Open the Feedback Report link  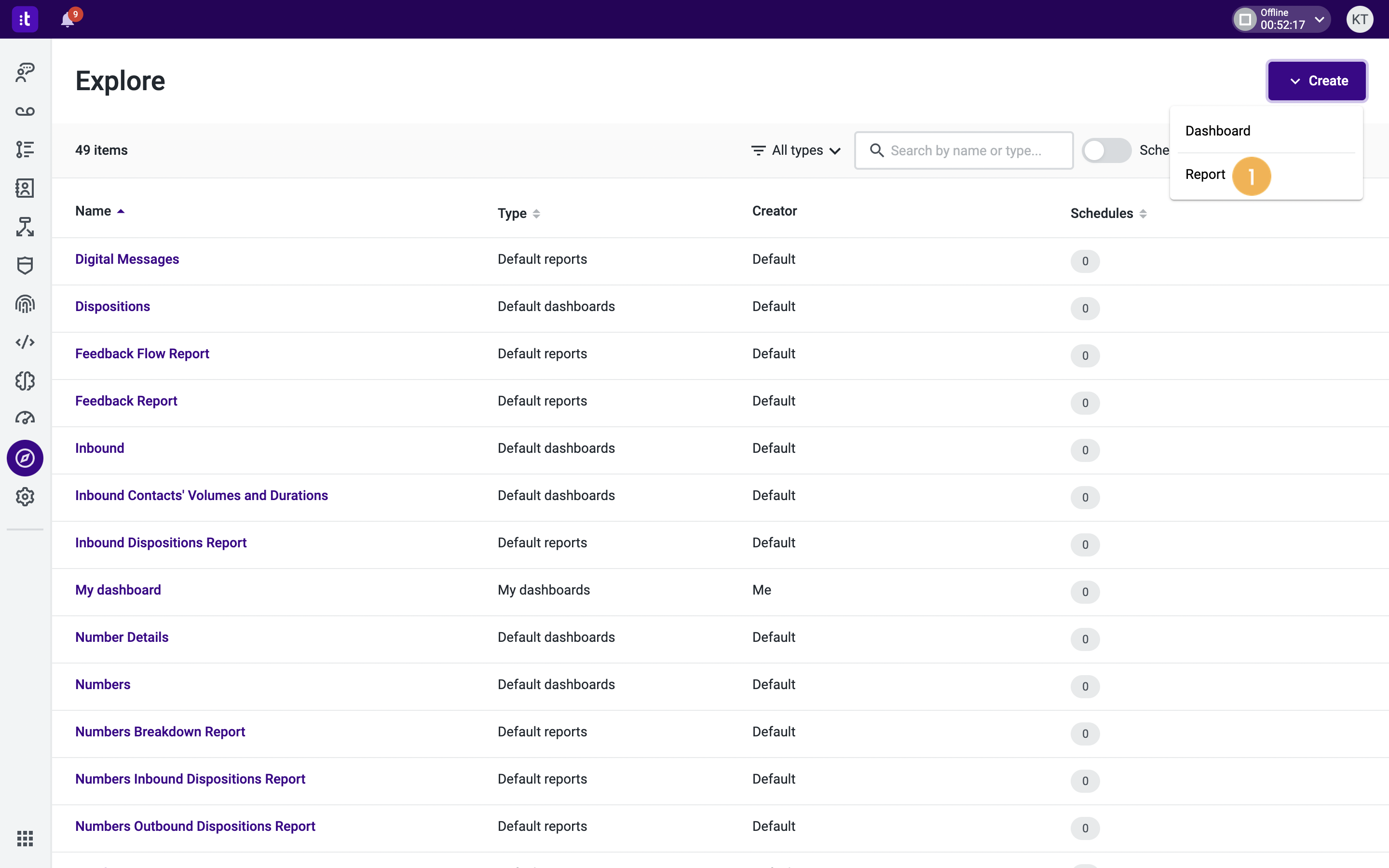(126, 401)
